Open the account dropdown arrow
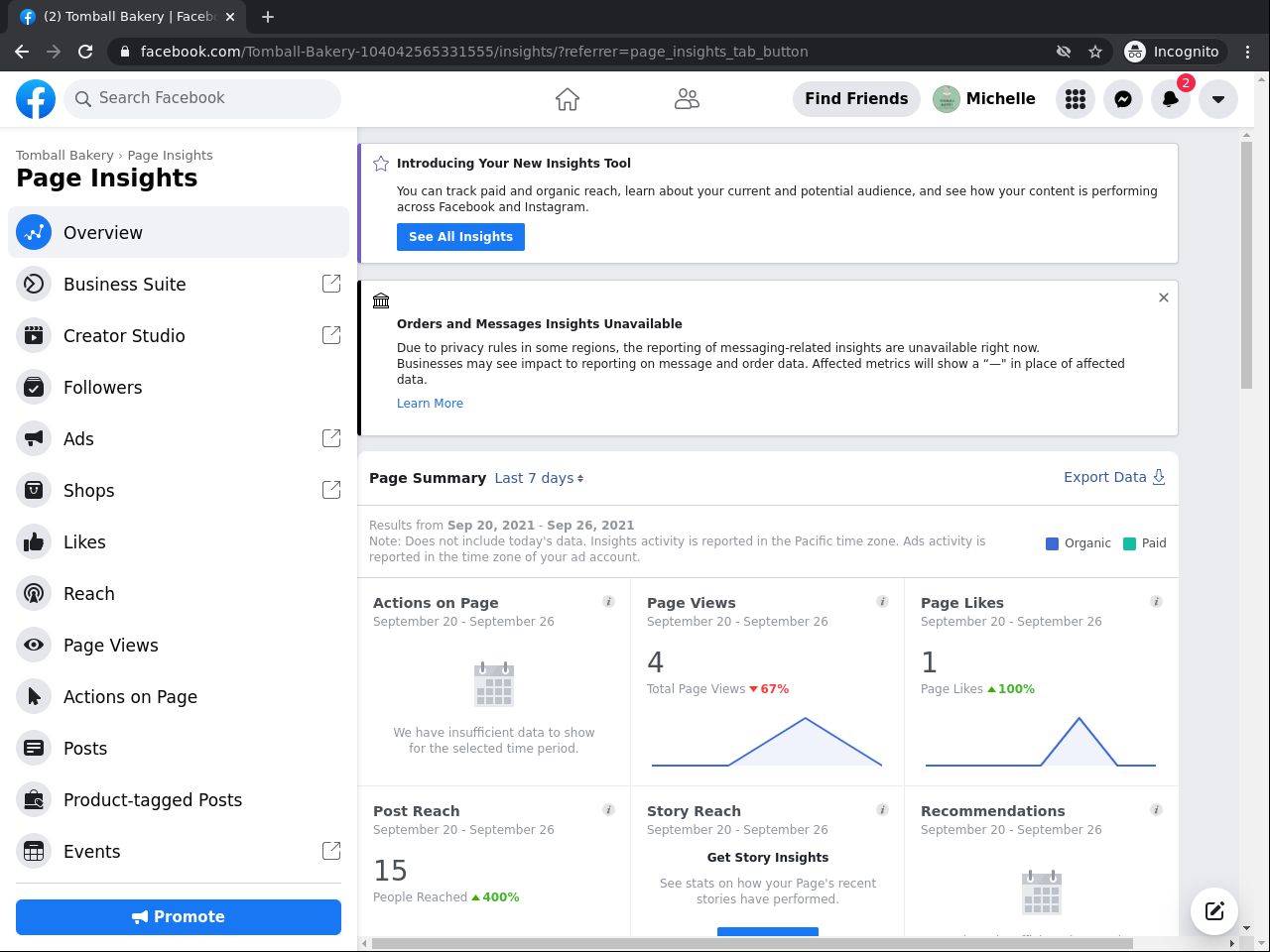The height and width of the screenshot is (952, 1270). coord(1218,99)
